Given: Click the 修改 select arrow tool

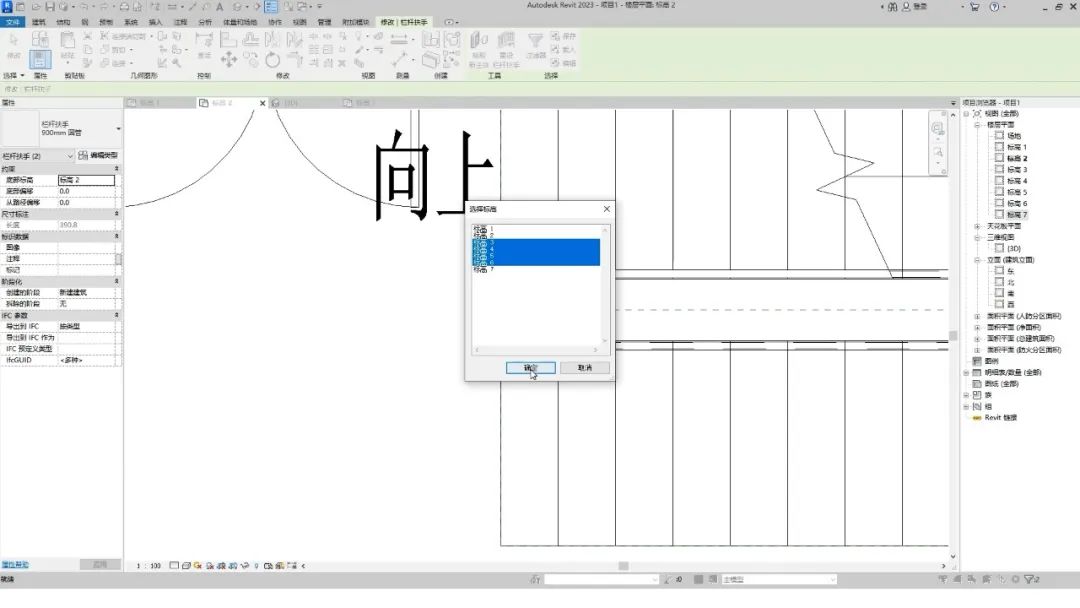Looking at the screenshot, I should 13,41.
